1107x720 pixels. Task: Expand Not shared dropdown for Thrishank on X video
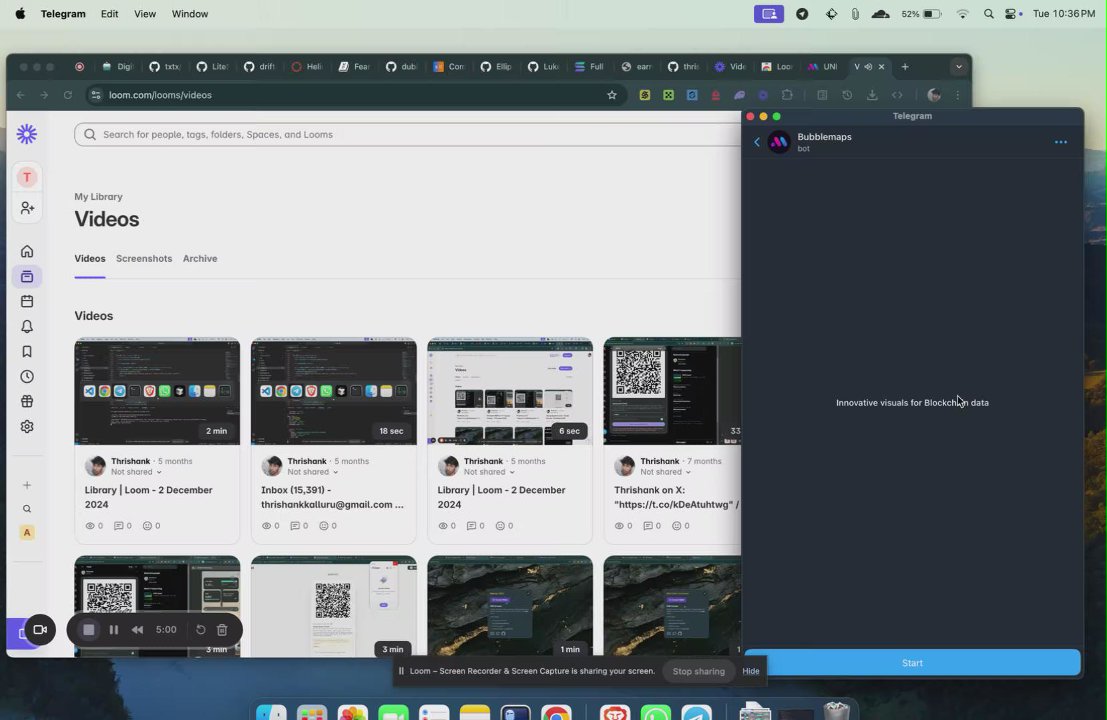[665, 472]
